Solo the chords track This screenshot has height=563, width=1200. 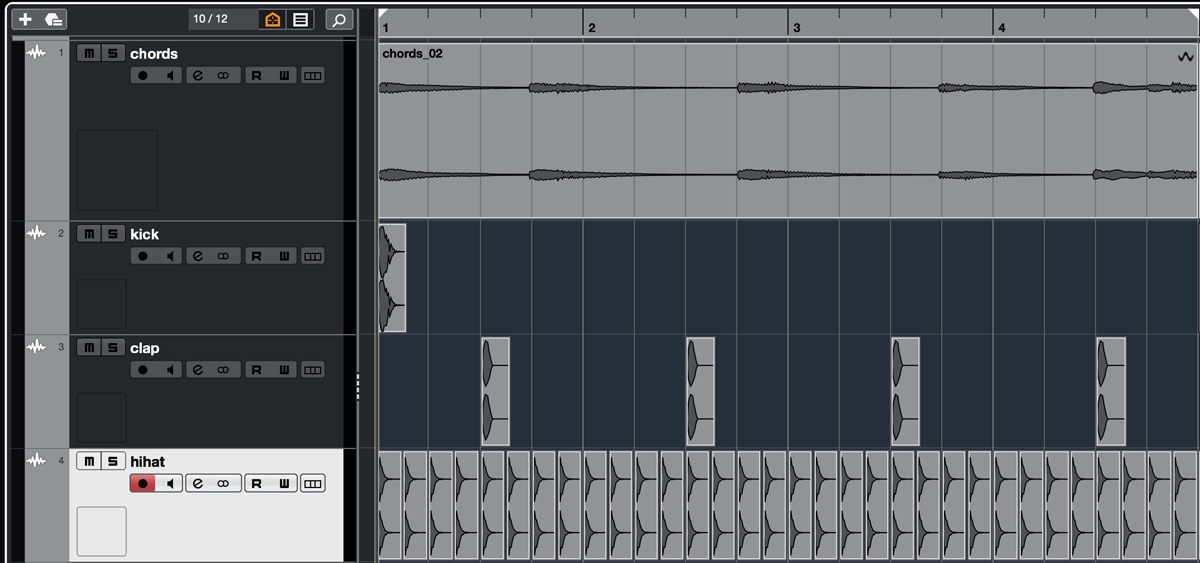(x=112, y=53)
